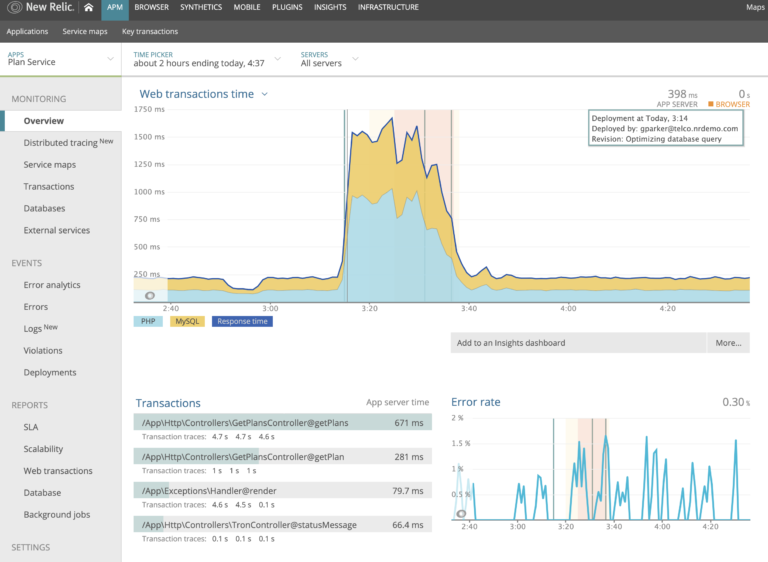Click the circle icon on Error rate chart
Screen dimensions: 768x562
pyautogui.click(x=462, y=514)
